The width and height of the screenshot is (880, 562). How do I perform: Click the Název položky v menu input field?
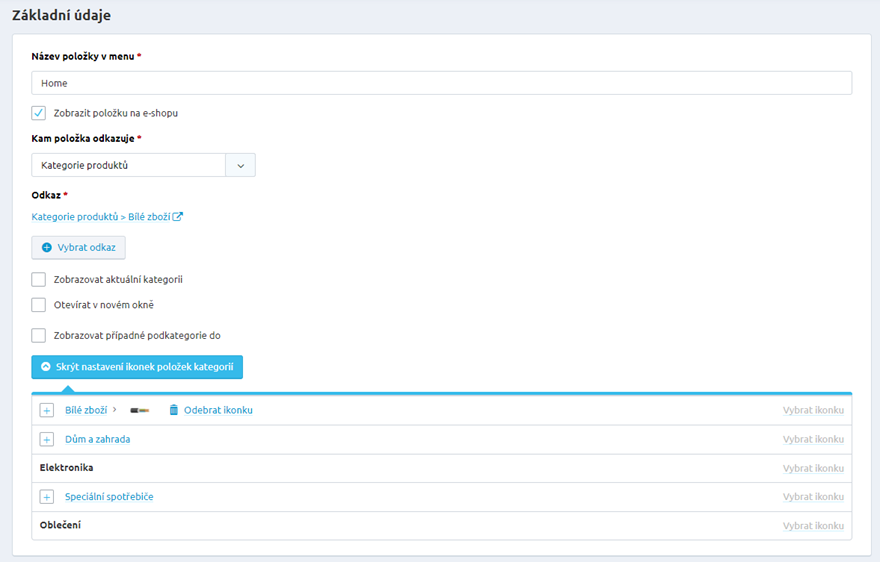[x=441, y=83]
